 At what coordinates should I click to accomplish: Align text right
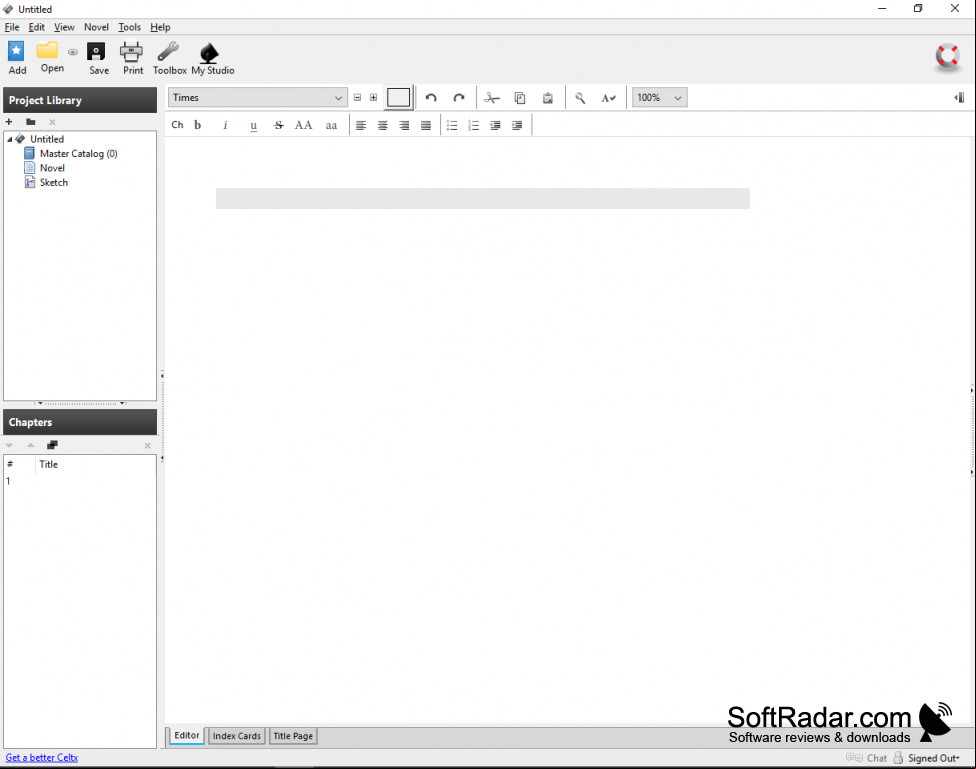(404, 126)
